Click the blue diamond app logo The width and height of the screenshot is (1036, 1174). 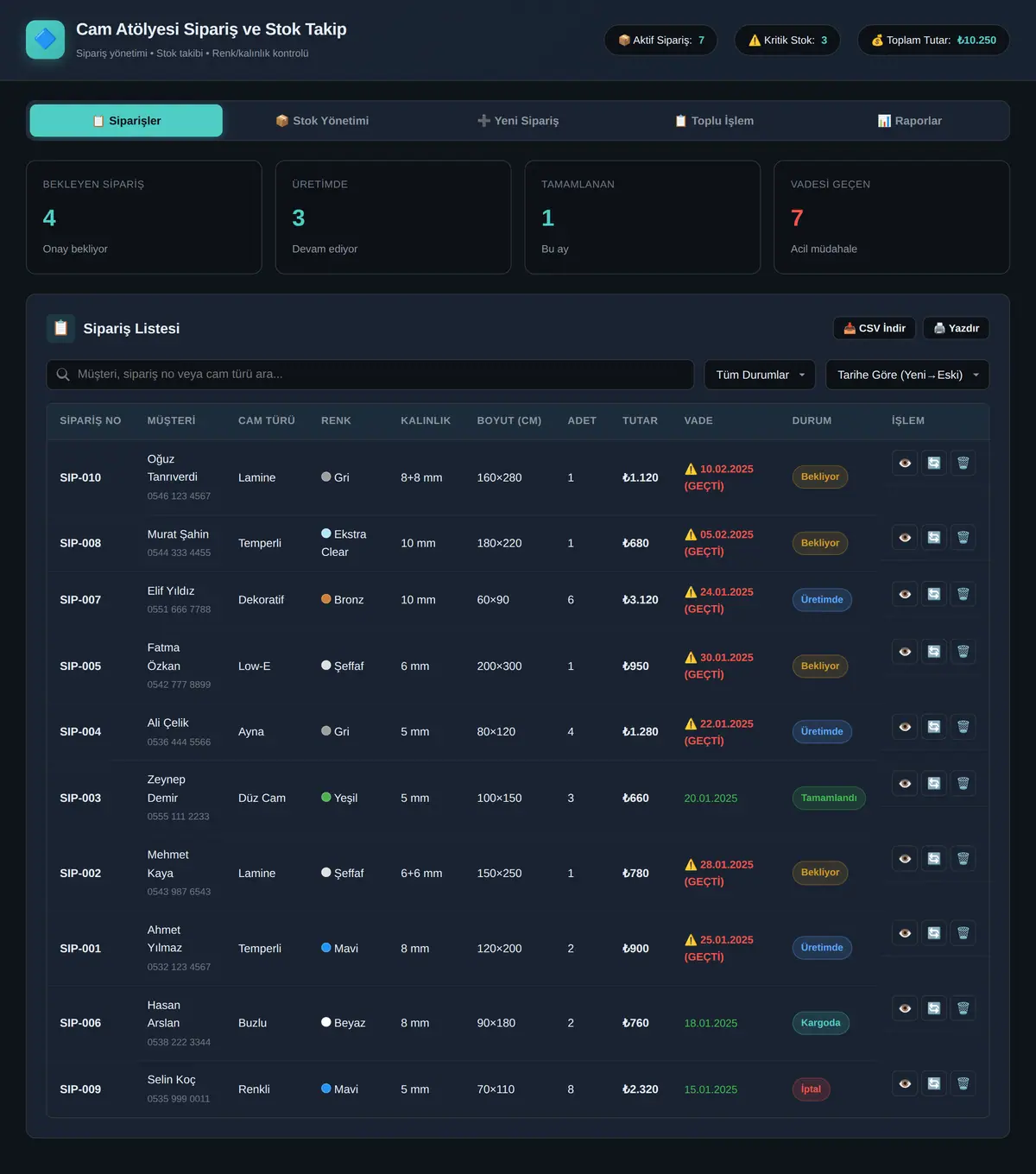click(x=45, y=40)
